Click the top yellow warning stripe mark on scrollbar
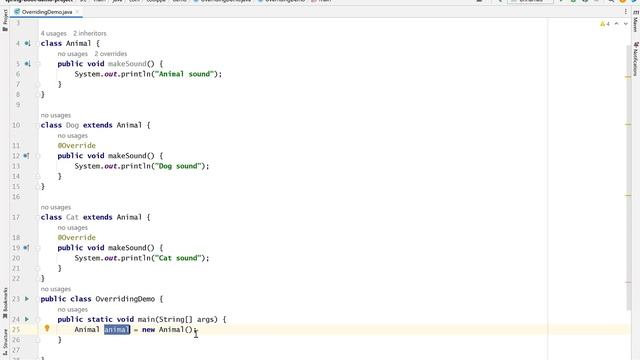This screenshot has width=640, height=360. pos(628,77)
